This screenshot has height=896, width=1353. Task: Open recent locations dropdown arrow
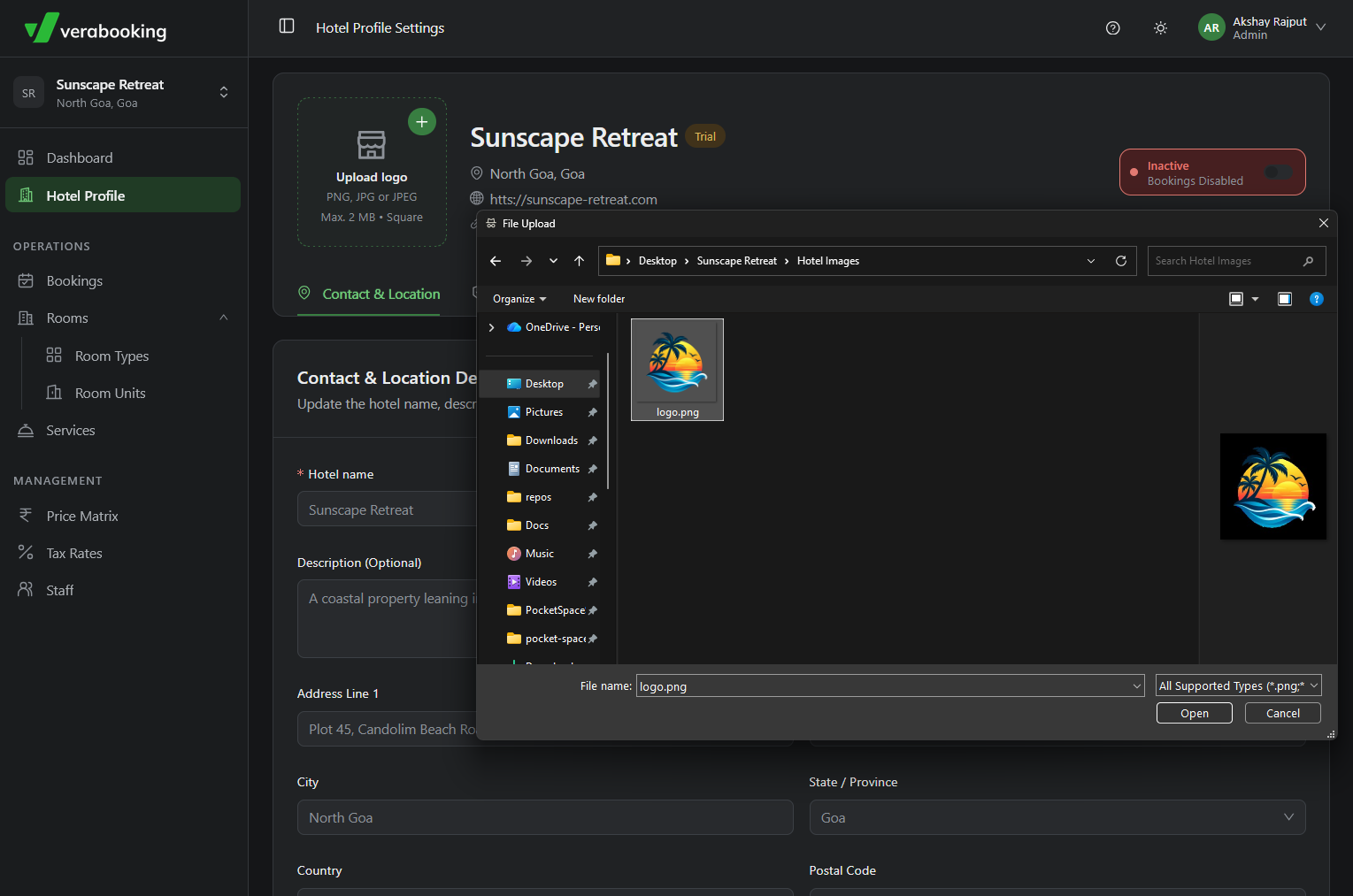tap(553, 261)
